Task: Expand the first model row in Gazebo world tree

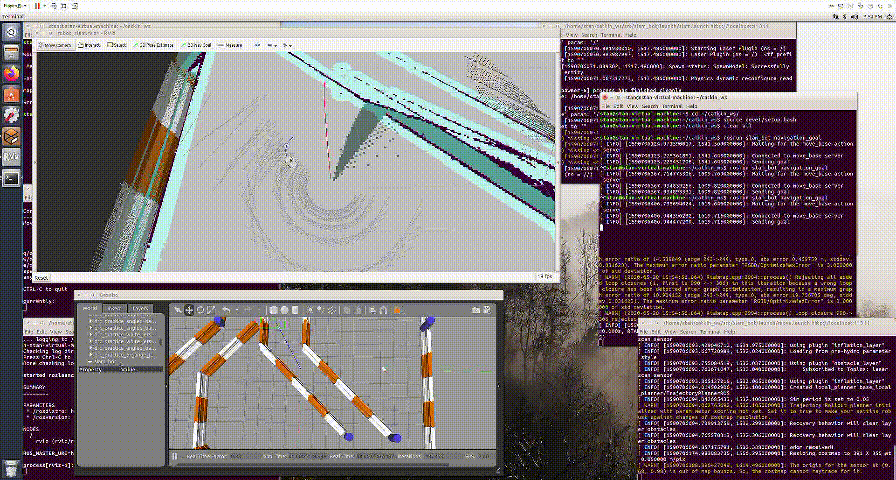Action: coord(91,321)
